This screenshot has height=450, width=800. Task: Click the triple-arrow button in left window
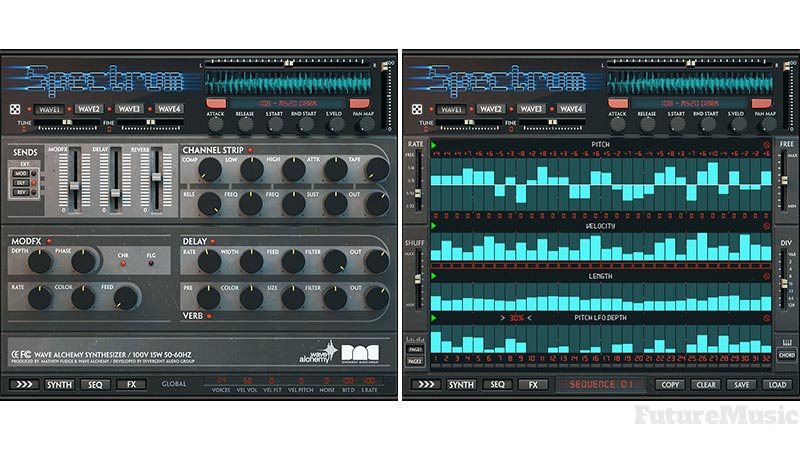[24, 384]
